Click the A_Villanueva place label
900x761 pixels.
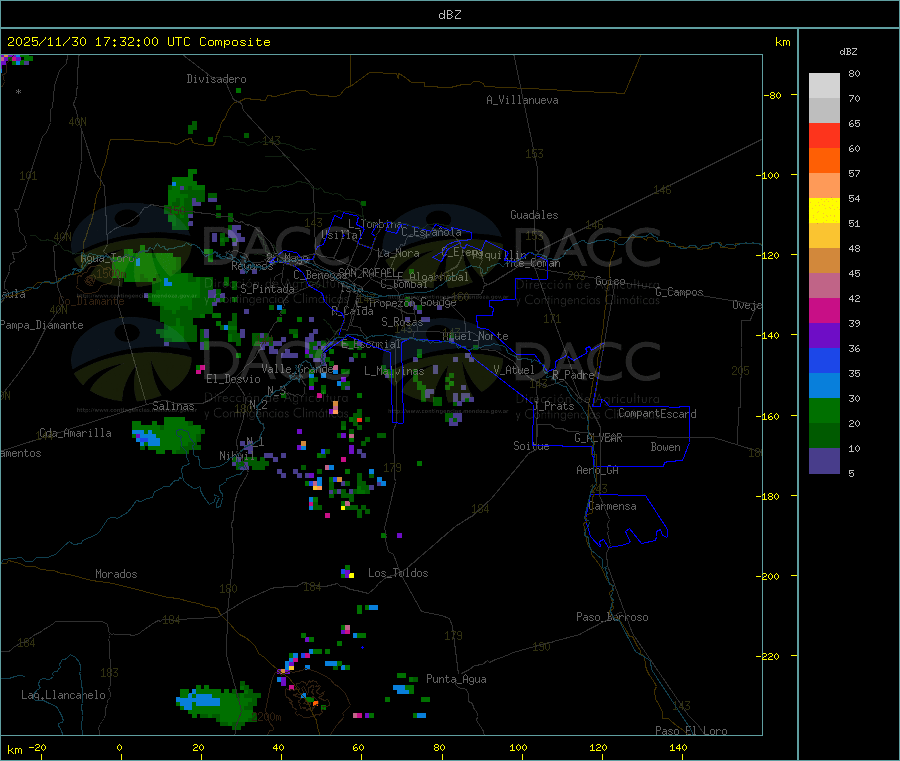[522, 100]
